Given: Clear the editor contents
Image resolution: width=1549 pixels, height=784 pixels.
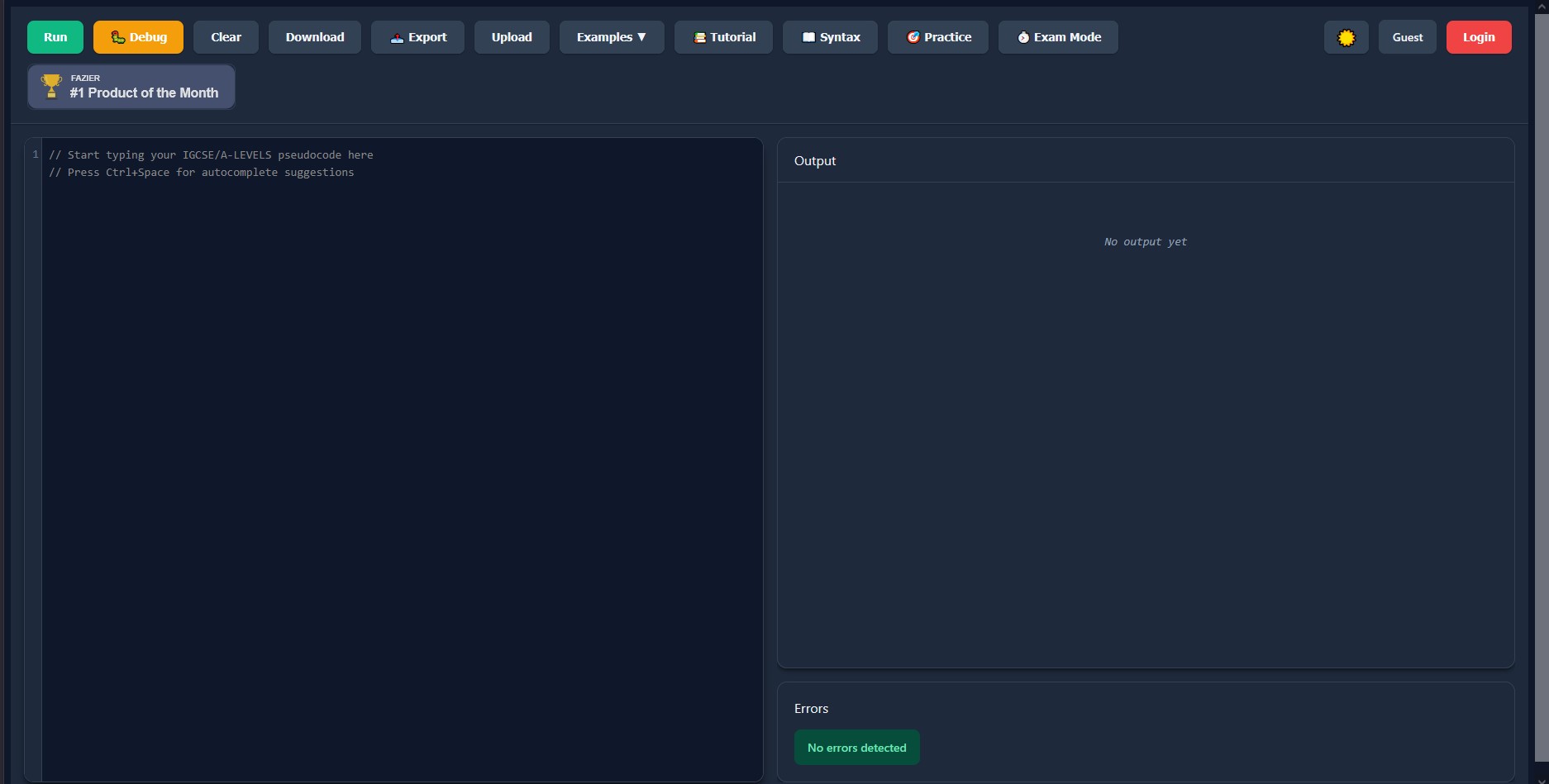Looking at the screenshot, I should pyautogui.click(x=225, y=36).
